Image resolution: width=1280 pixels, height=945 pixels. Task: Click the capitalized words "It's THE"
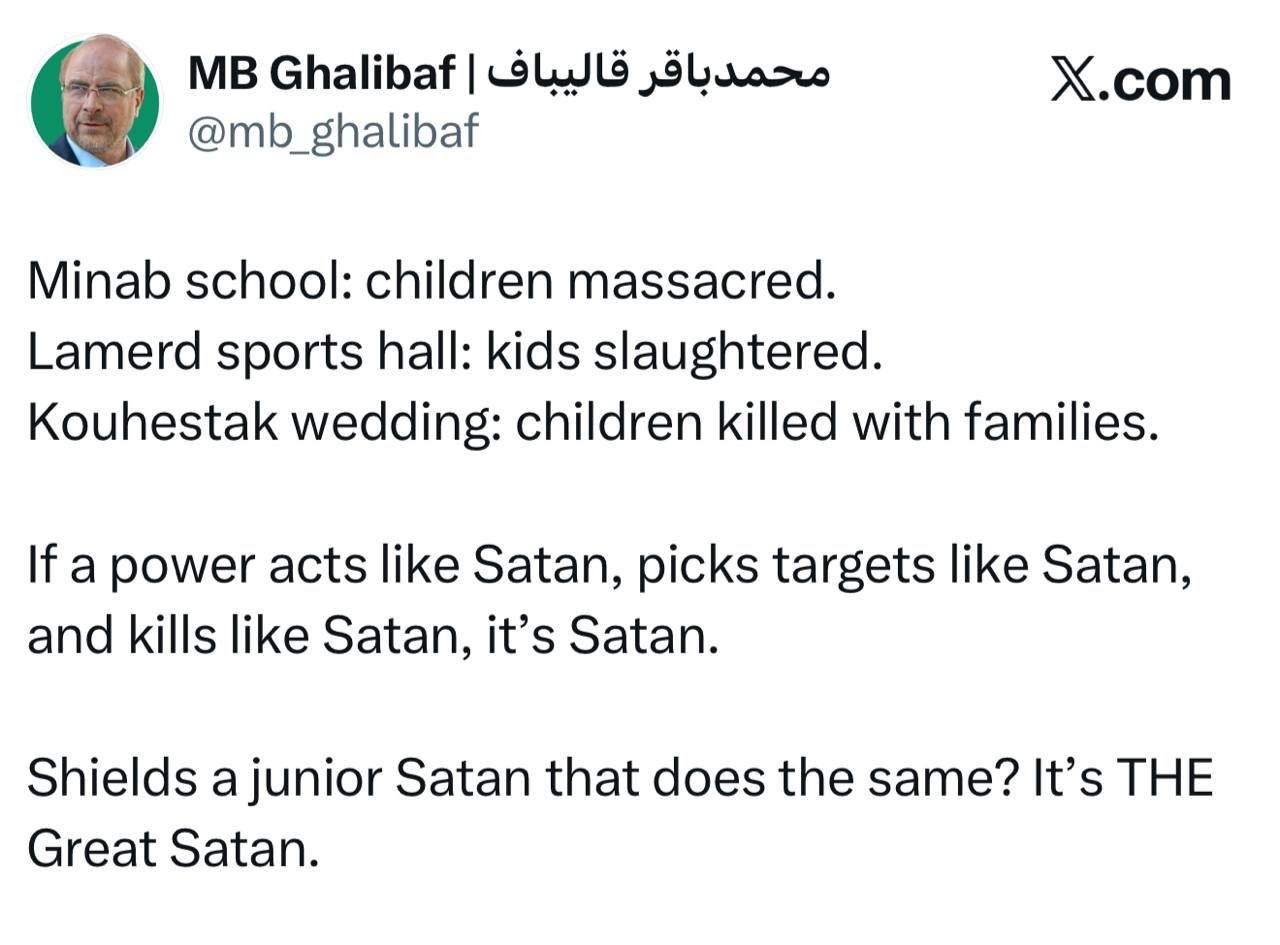pos(1123,778)
